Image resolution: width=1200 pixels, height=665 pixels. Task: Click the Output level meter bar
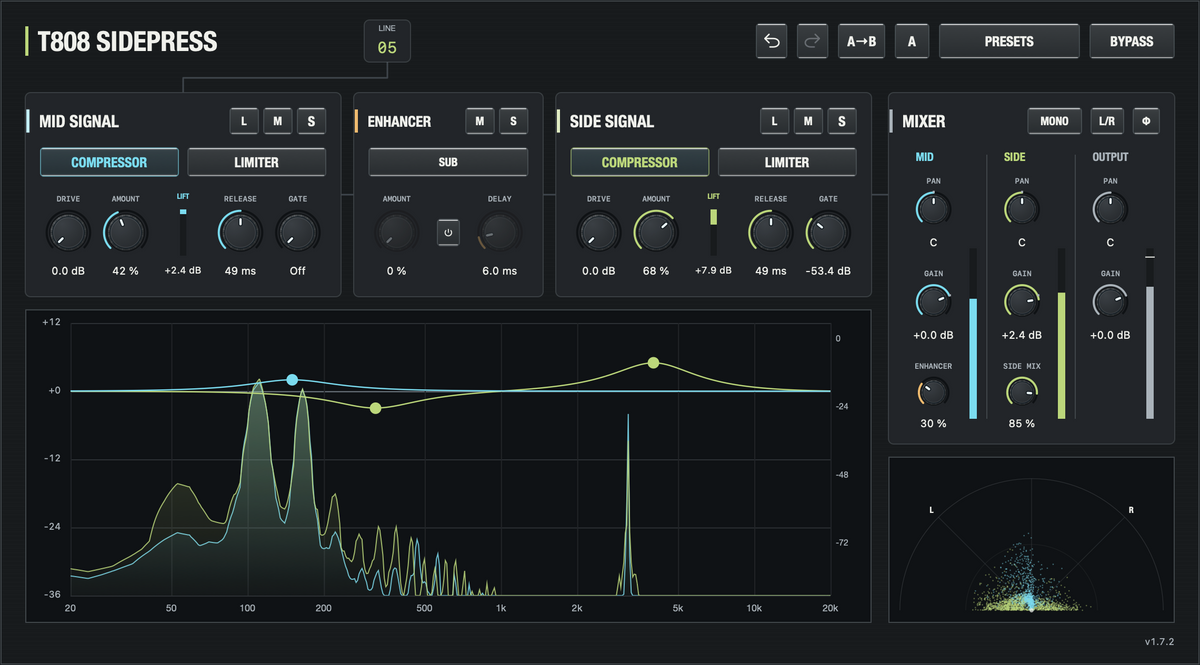(x=1150, y=334)
